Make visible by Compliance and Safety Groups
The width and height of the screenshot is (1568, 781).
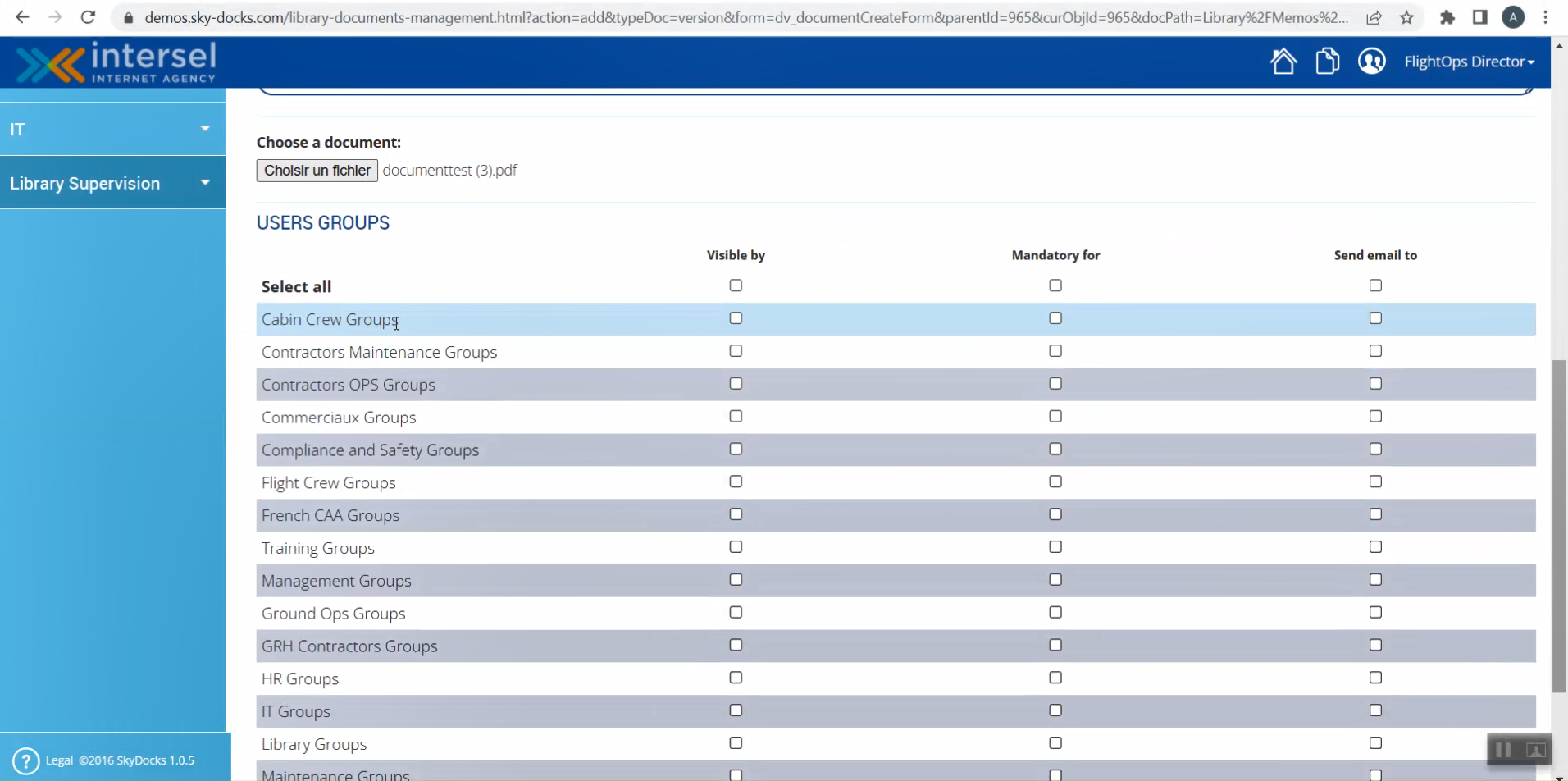tap(736, 450)
